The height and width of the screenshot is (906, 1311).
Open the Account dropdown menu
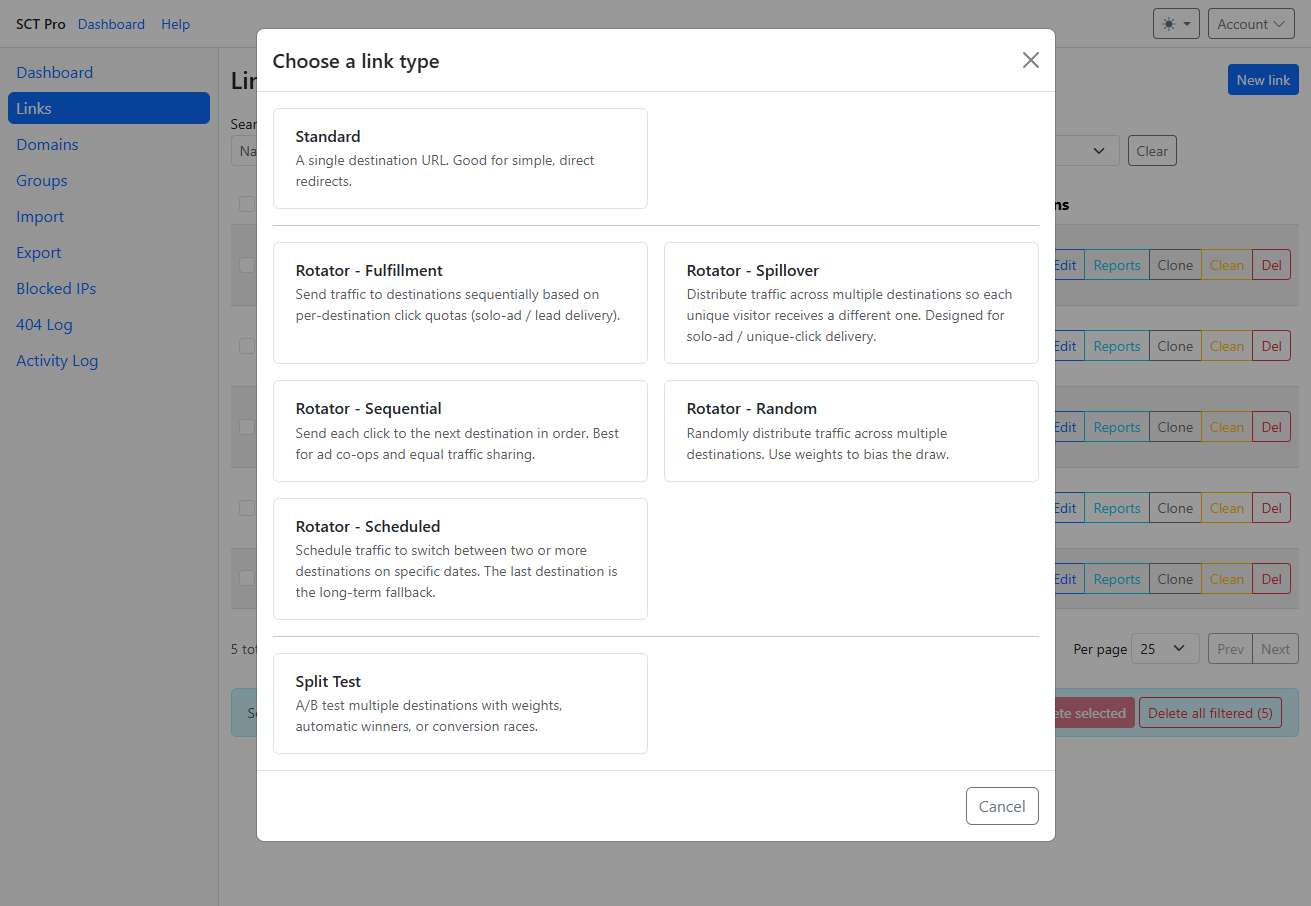coord(1251,24)
